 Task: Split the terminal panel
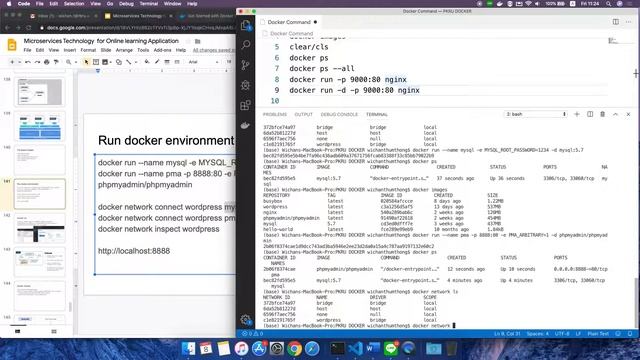[x=590, y=114]
